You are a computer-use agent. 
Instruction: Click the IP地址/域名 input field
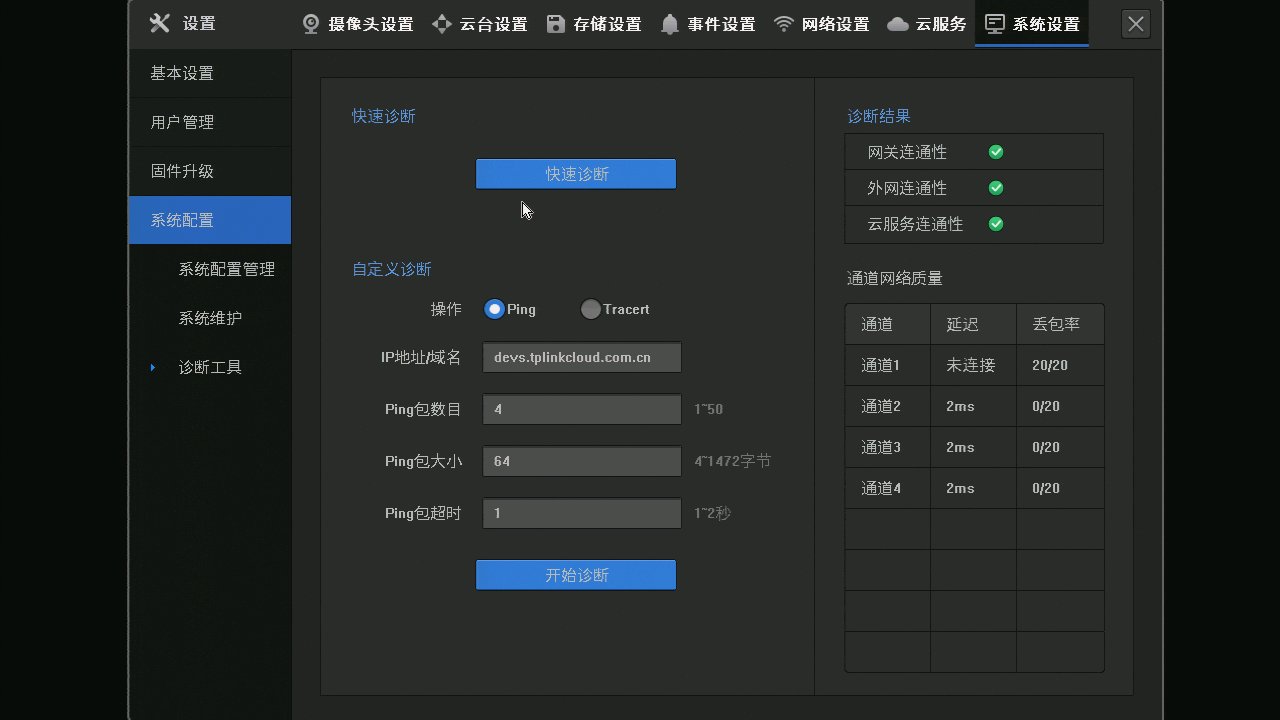(582, 357)
